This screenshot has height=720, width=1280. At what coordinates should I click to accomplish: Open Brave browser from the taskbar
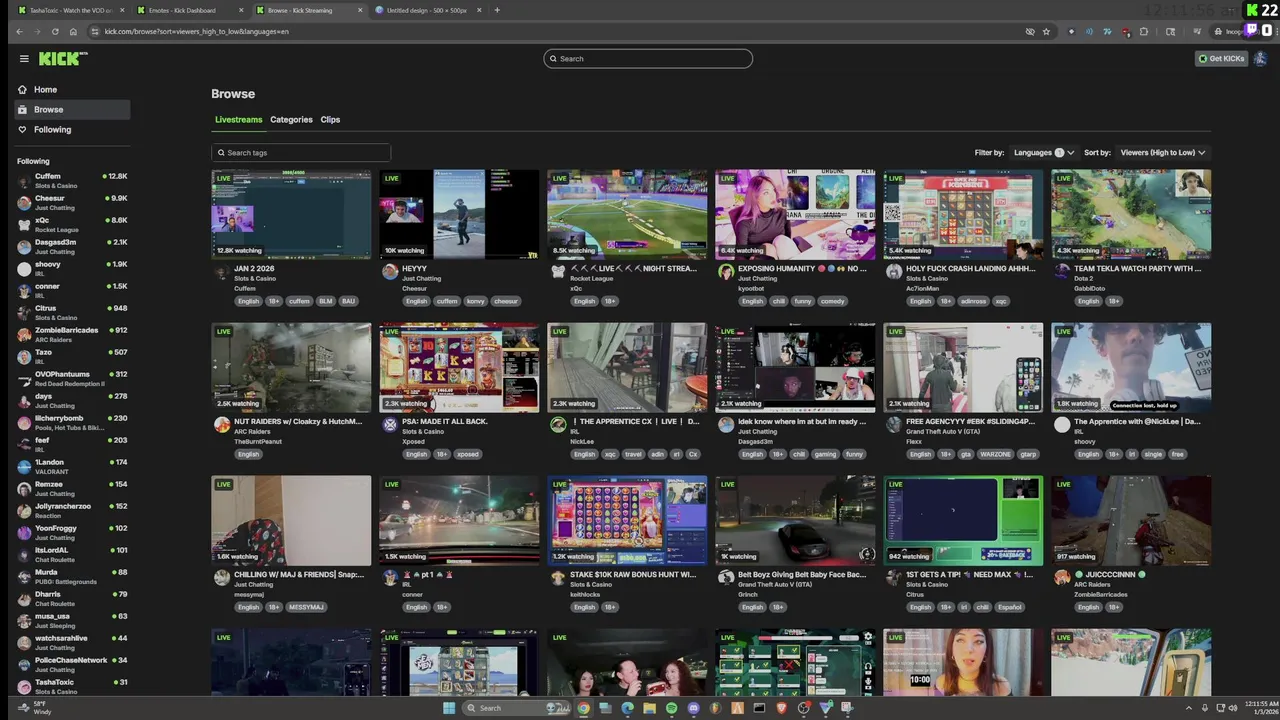tap(782, 708)
